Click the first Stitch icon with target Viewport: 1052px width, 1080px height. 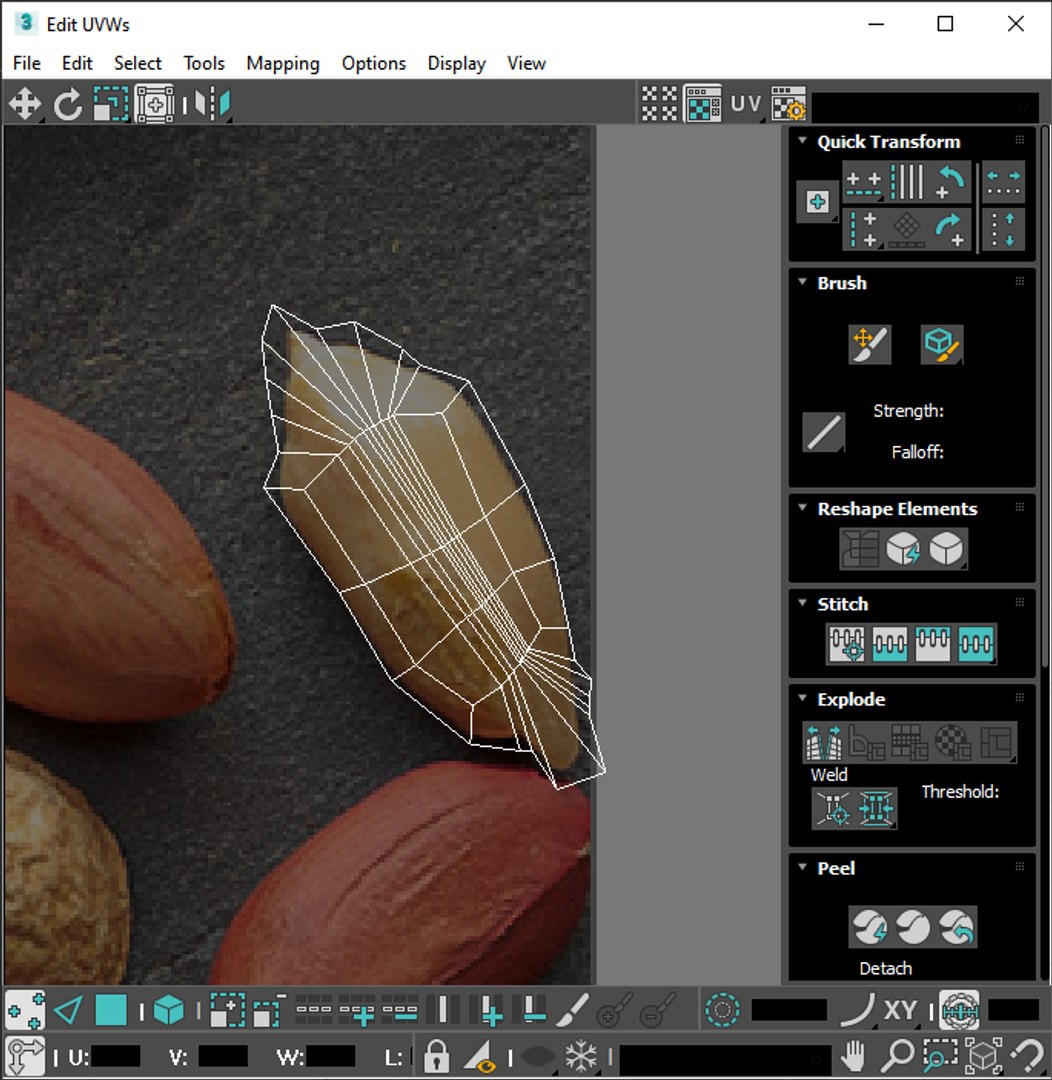tap(847, 644)
